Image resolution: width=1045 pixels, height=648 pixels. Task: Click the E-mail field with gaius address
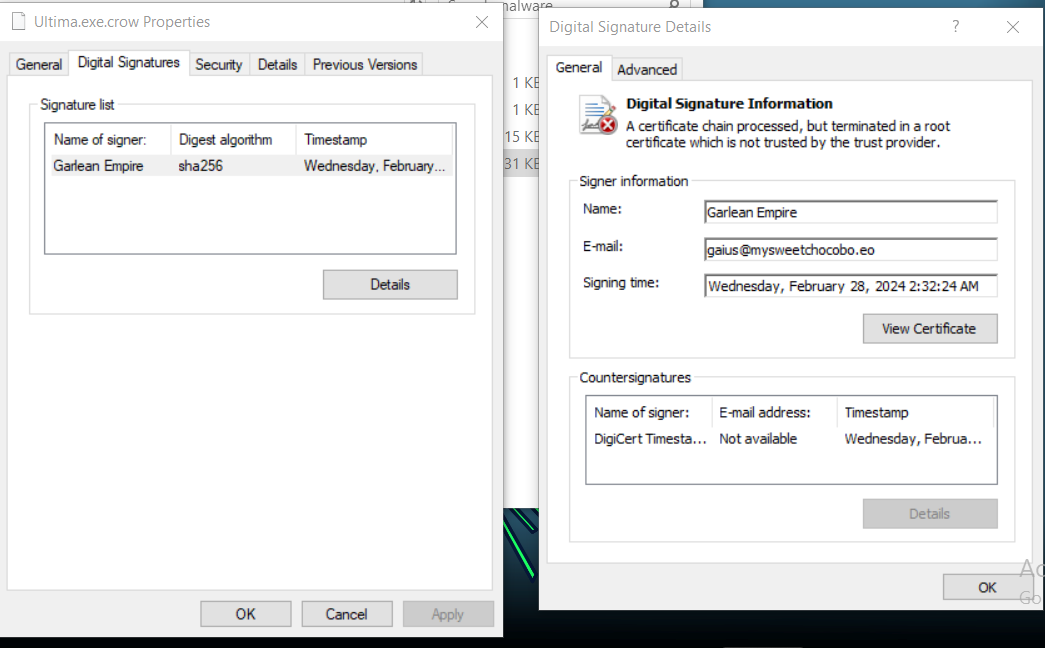(x=850, y=249)
